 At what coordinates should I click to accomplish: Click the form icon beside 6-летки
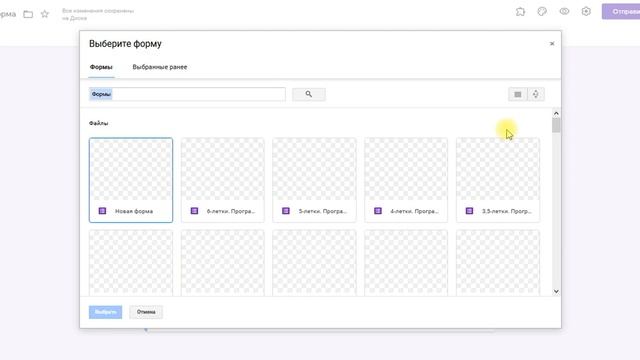click(194, 211)
